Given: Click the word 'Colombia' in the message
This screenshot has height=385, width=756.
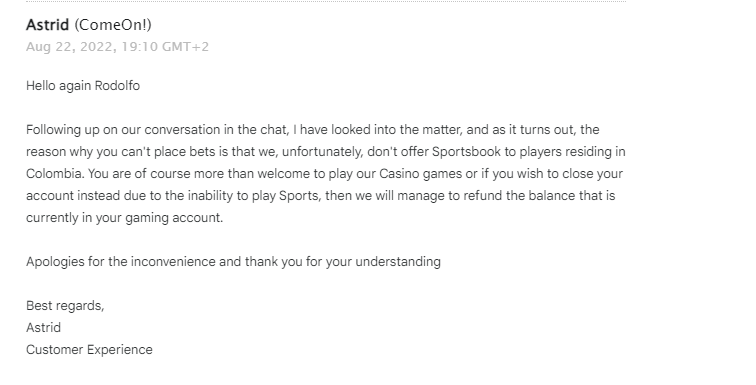Looking at the screenshot, I should coord(55,173).
